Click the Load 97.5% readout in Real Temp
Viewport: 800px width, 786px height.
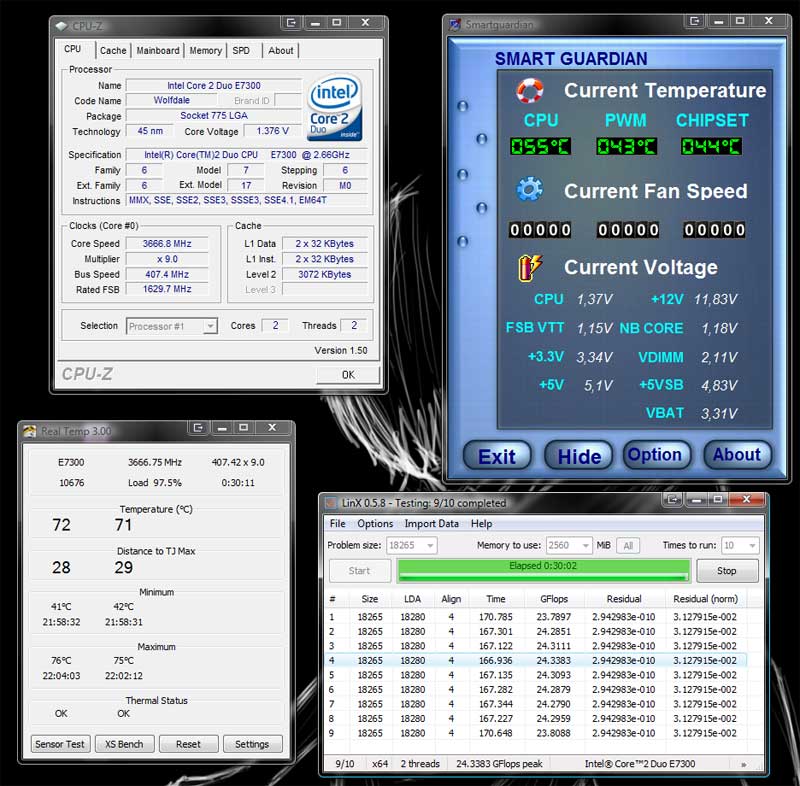pos(155,483)
